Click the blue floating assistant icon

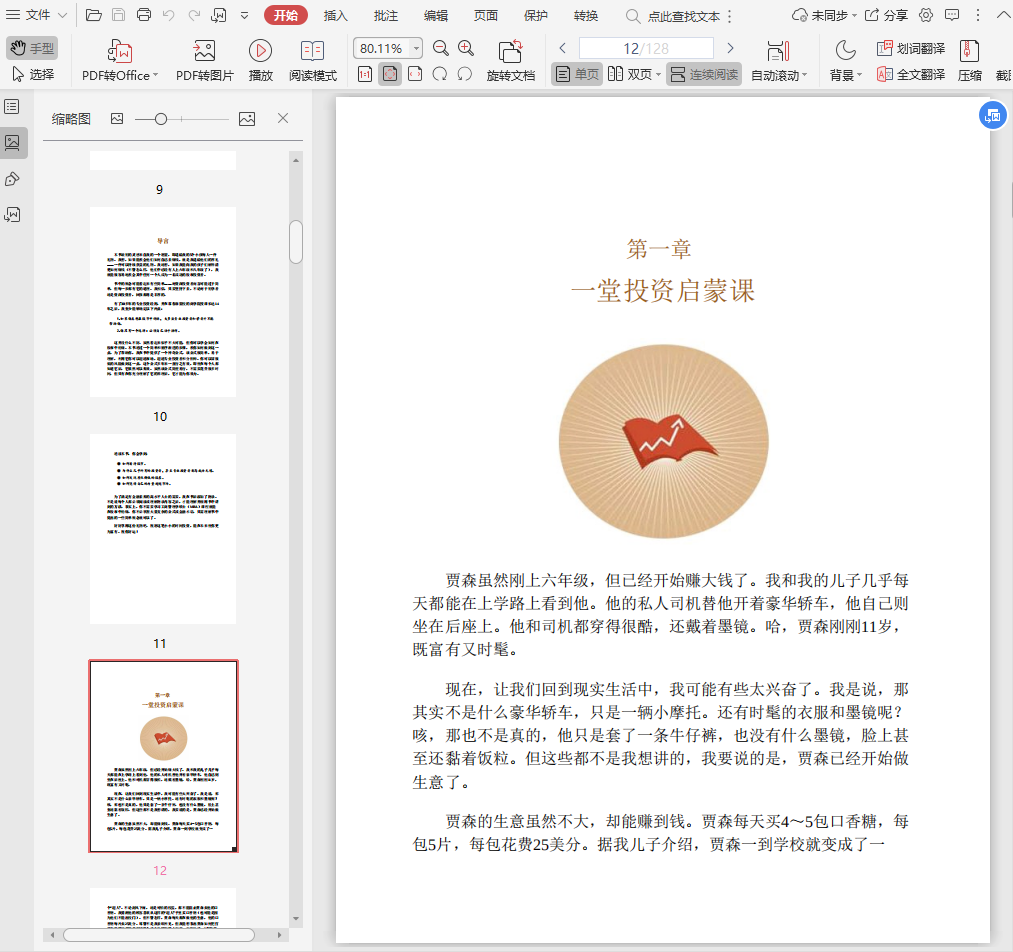pyautogui.click(x=992, y=116)
